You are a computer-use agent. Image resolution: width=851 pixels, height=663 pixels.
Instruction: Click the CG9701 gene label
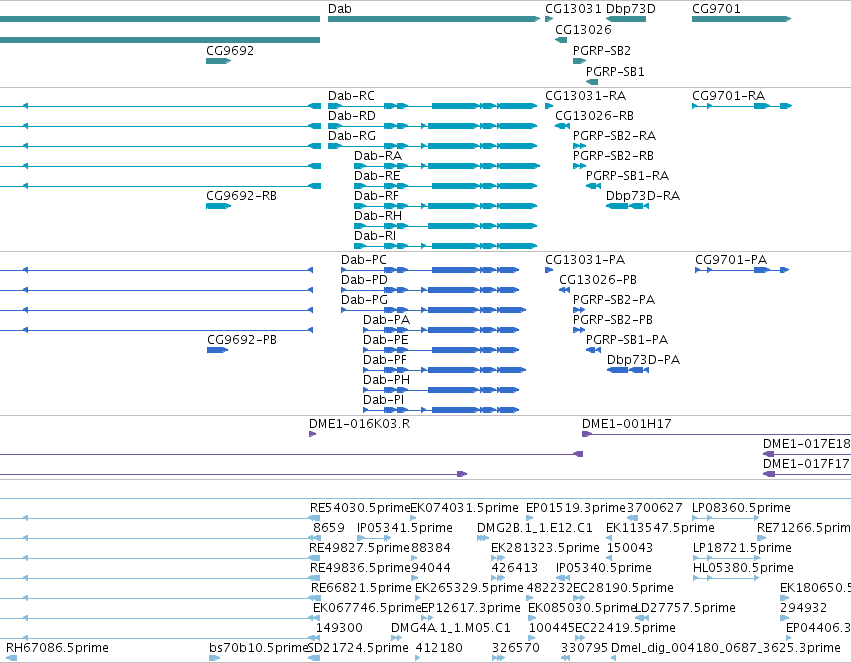(716, 9)
